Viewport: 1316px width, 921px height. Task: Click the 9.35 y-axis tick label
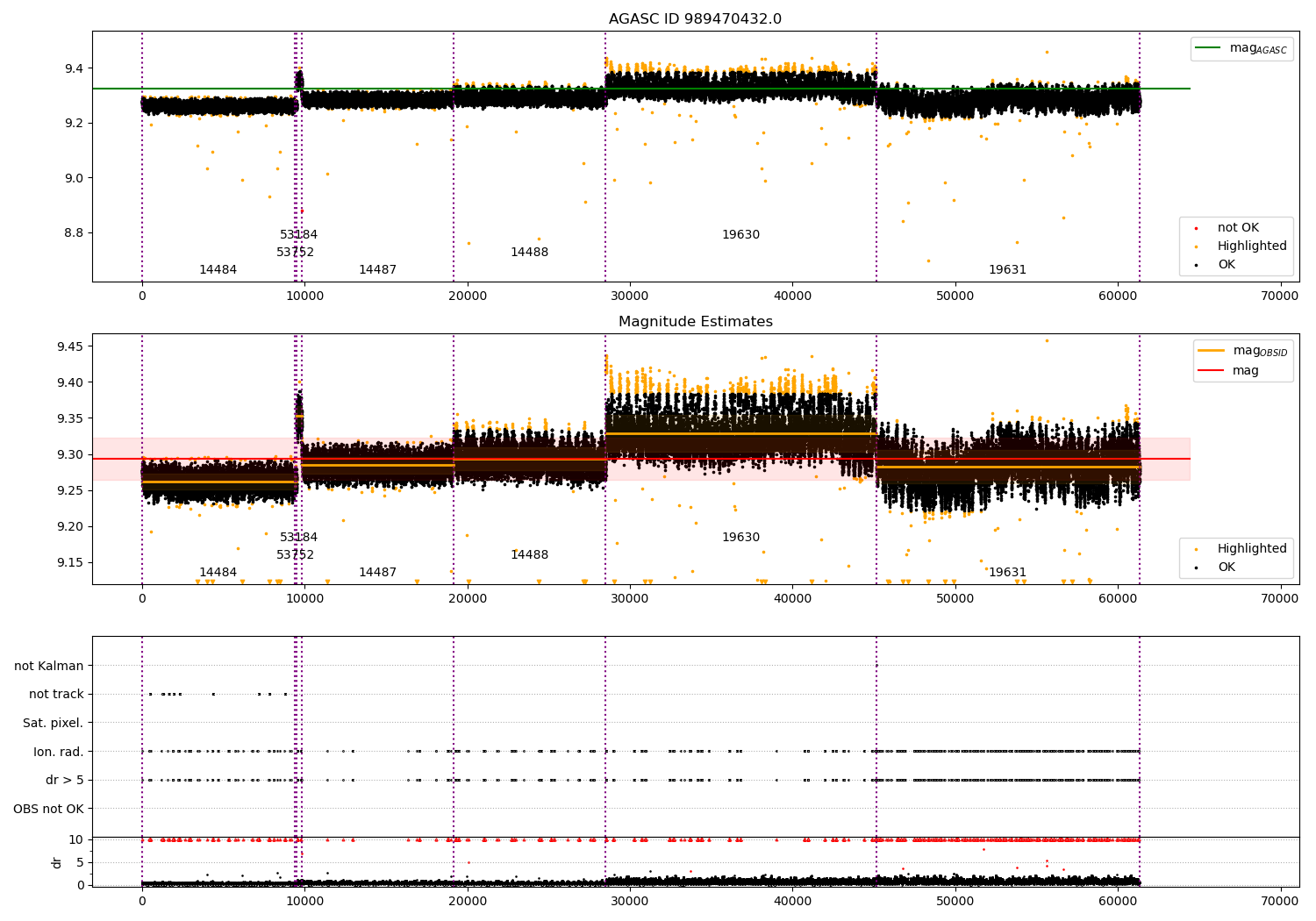(70, 418)
